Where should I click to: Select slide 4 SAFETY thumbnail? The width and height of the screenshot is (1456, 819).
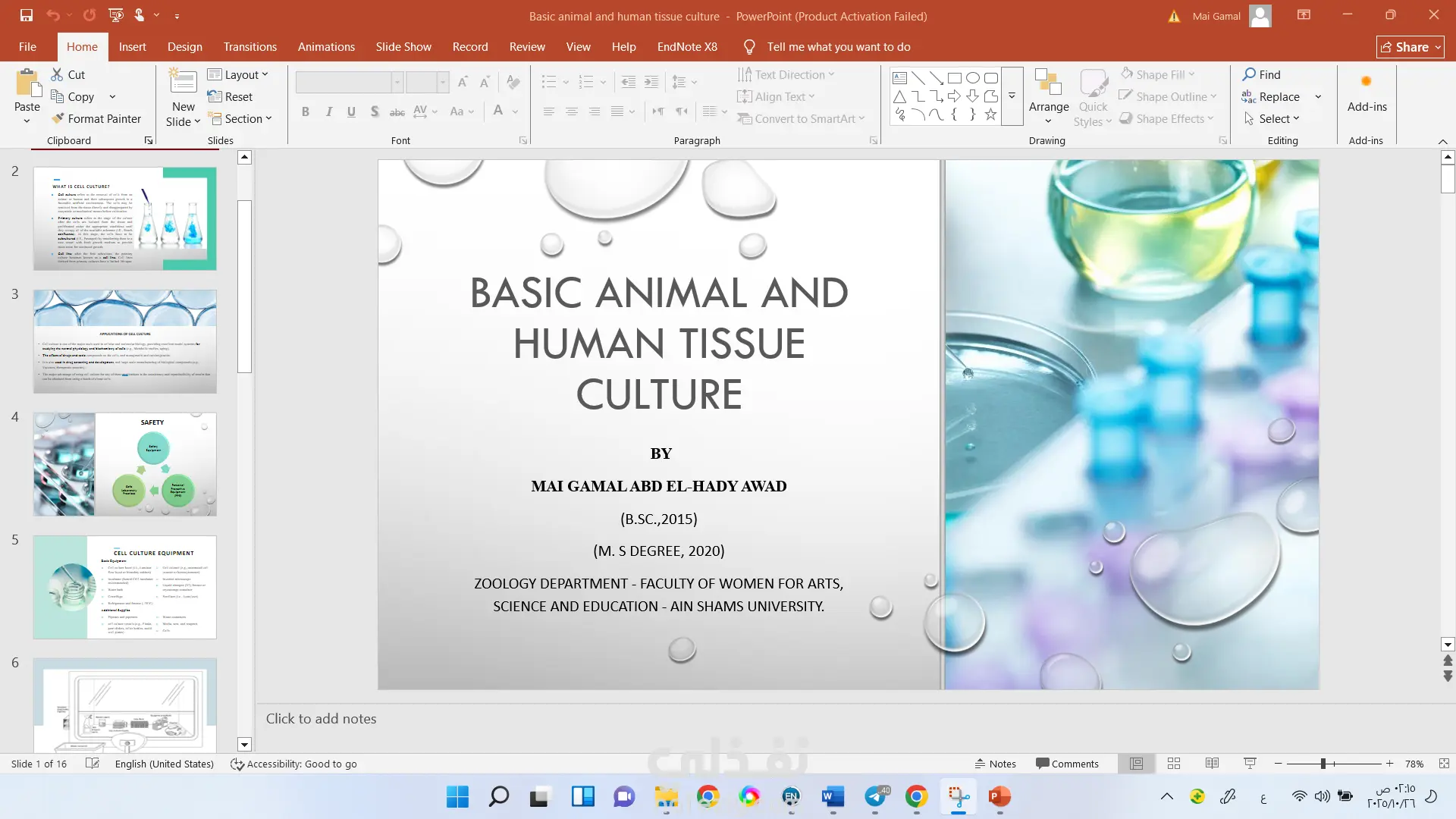pyautogui.click(x=124, y=464)
